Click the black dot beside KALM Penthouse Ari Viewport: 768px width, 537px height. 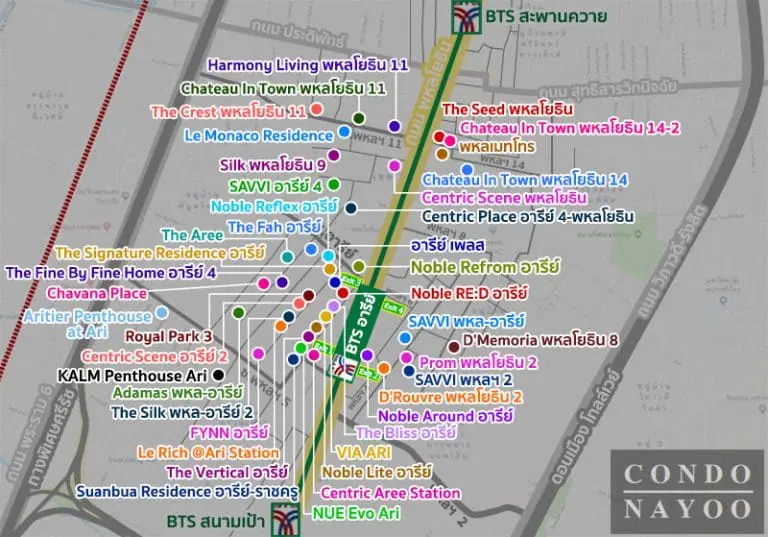[218, 375]
